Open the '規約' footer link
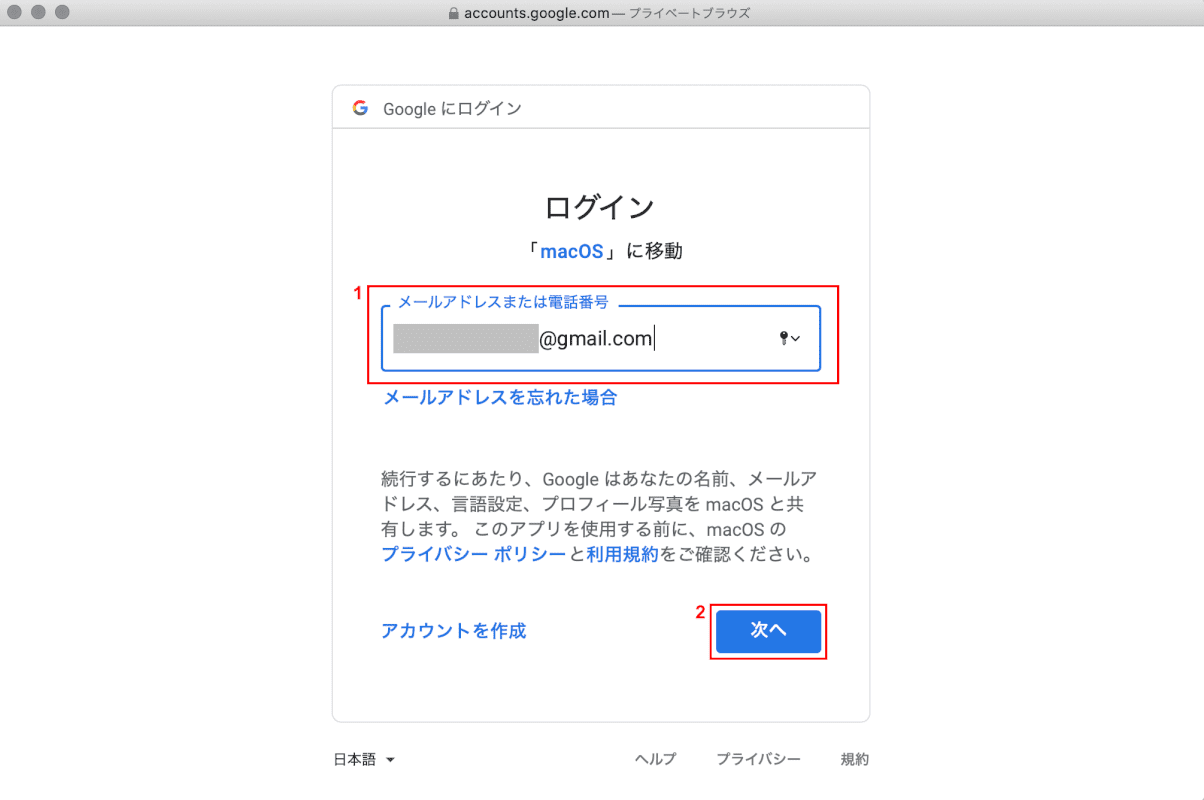 pos(855,760)
